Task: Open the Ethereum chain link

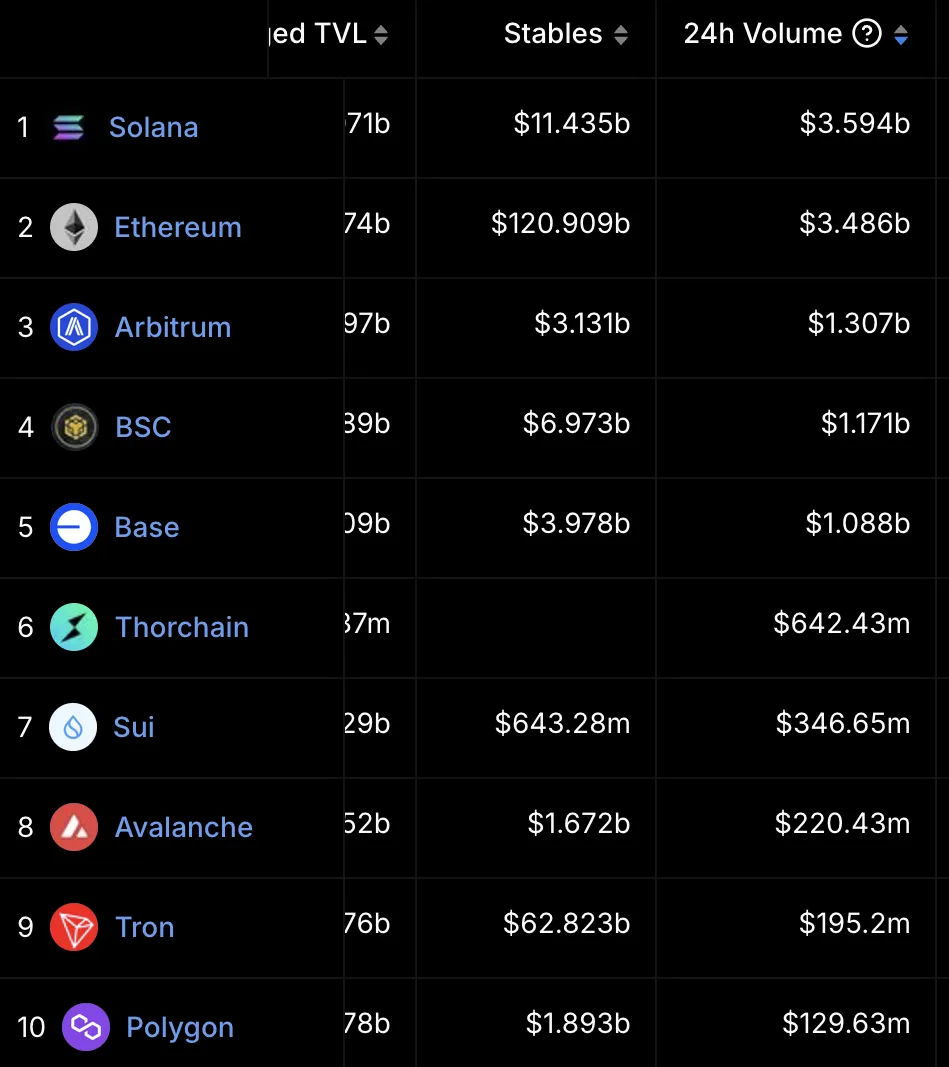Action: [x=178, y=227]
